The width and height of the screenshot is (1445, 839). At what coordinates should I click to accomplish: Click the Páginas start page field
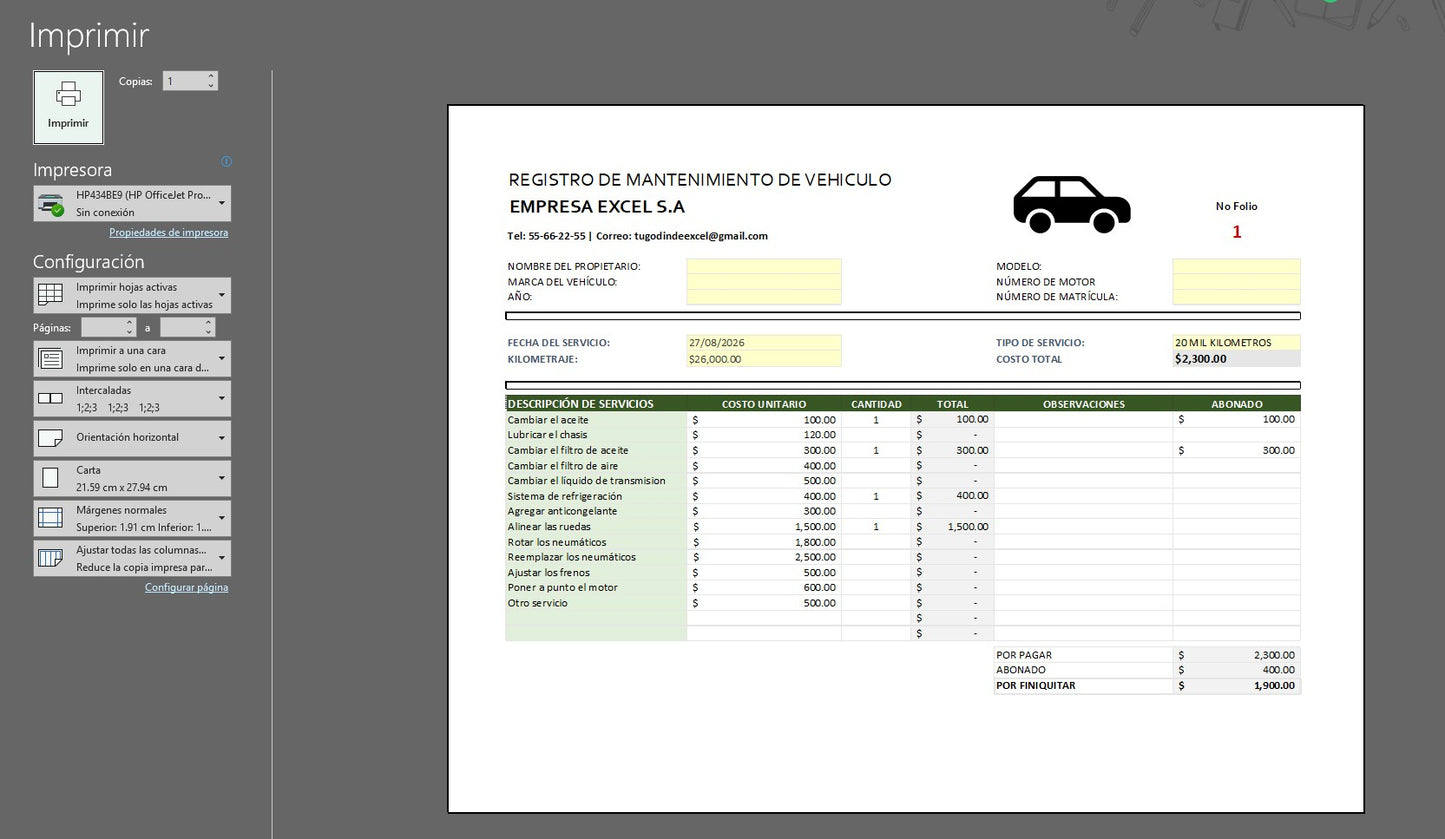(103, 327)
